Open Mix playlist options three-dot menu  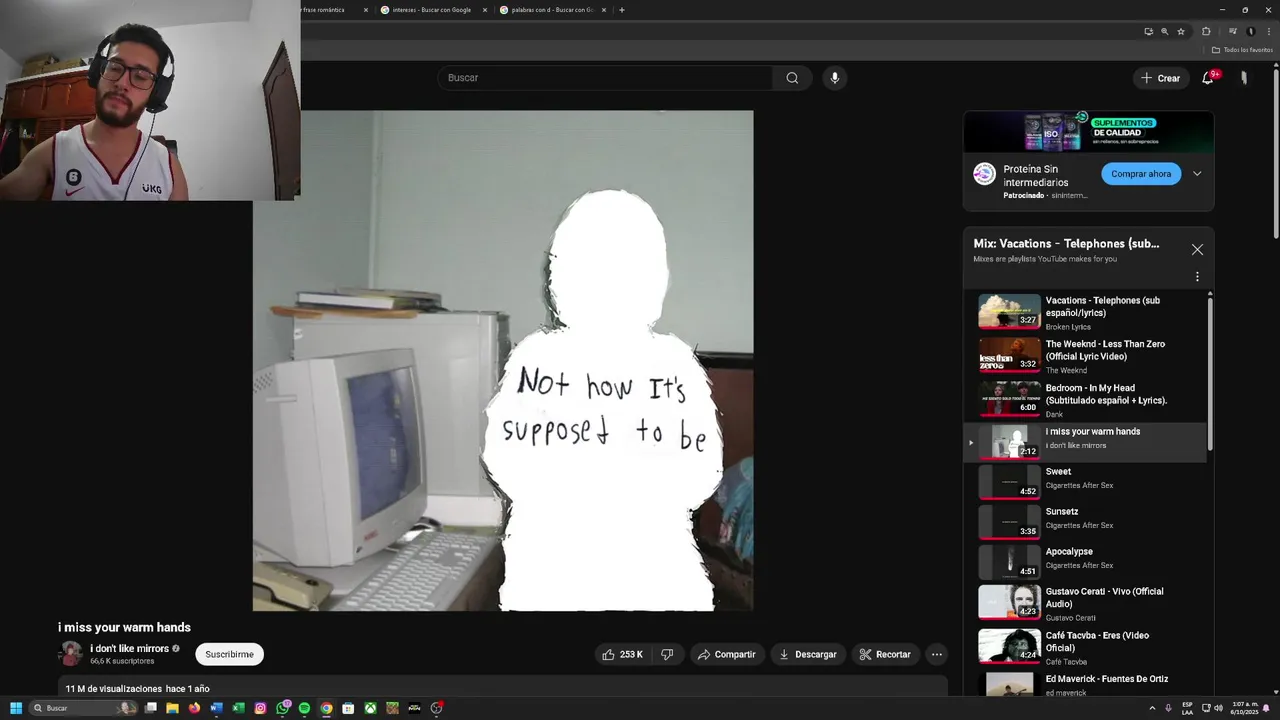(1197, 277)
